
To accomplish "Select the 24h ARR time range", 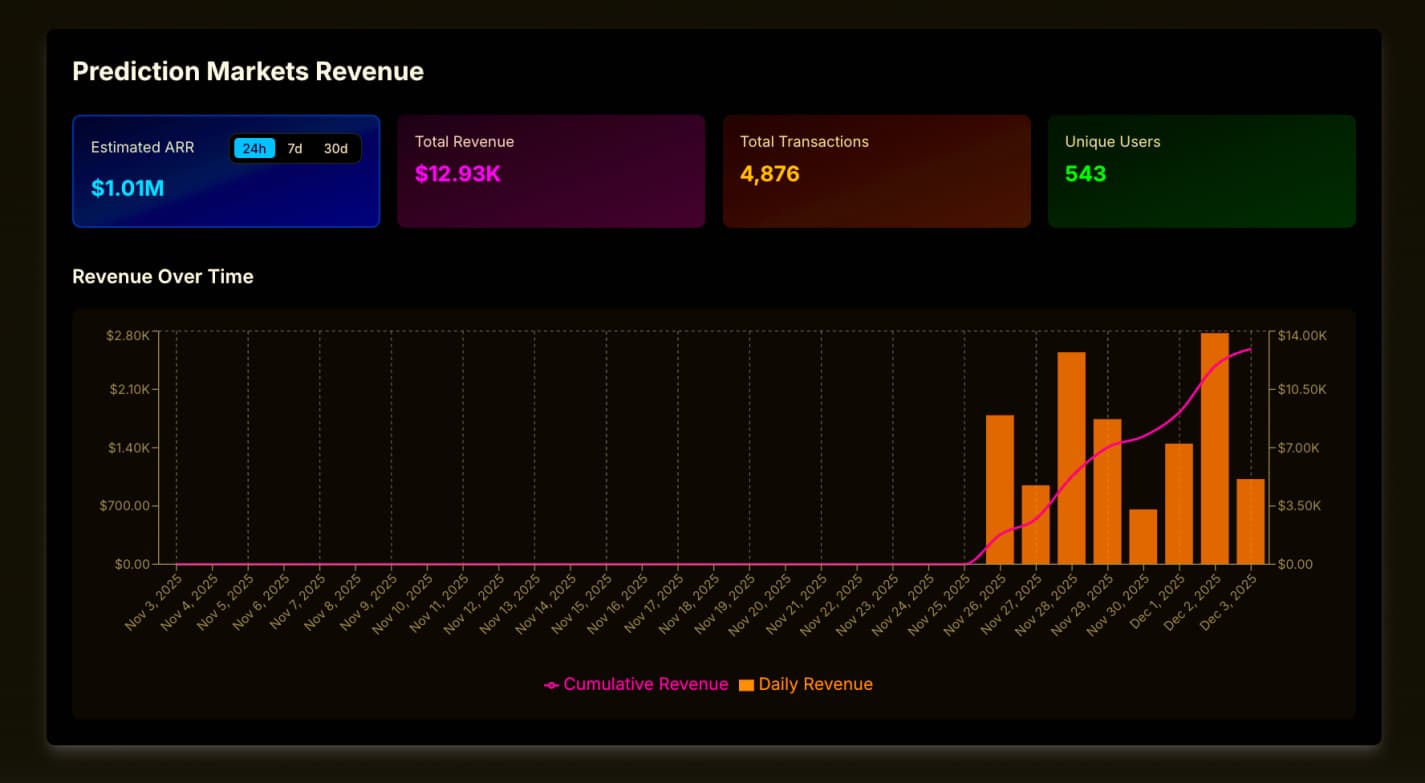I will [x=254, y=149].
